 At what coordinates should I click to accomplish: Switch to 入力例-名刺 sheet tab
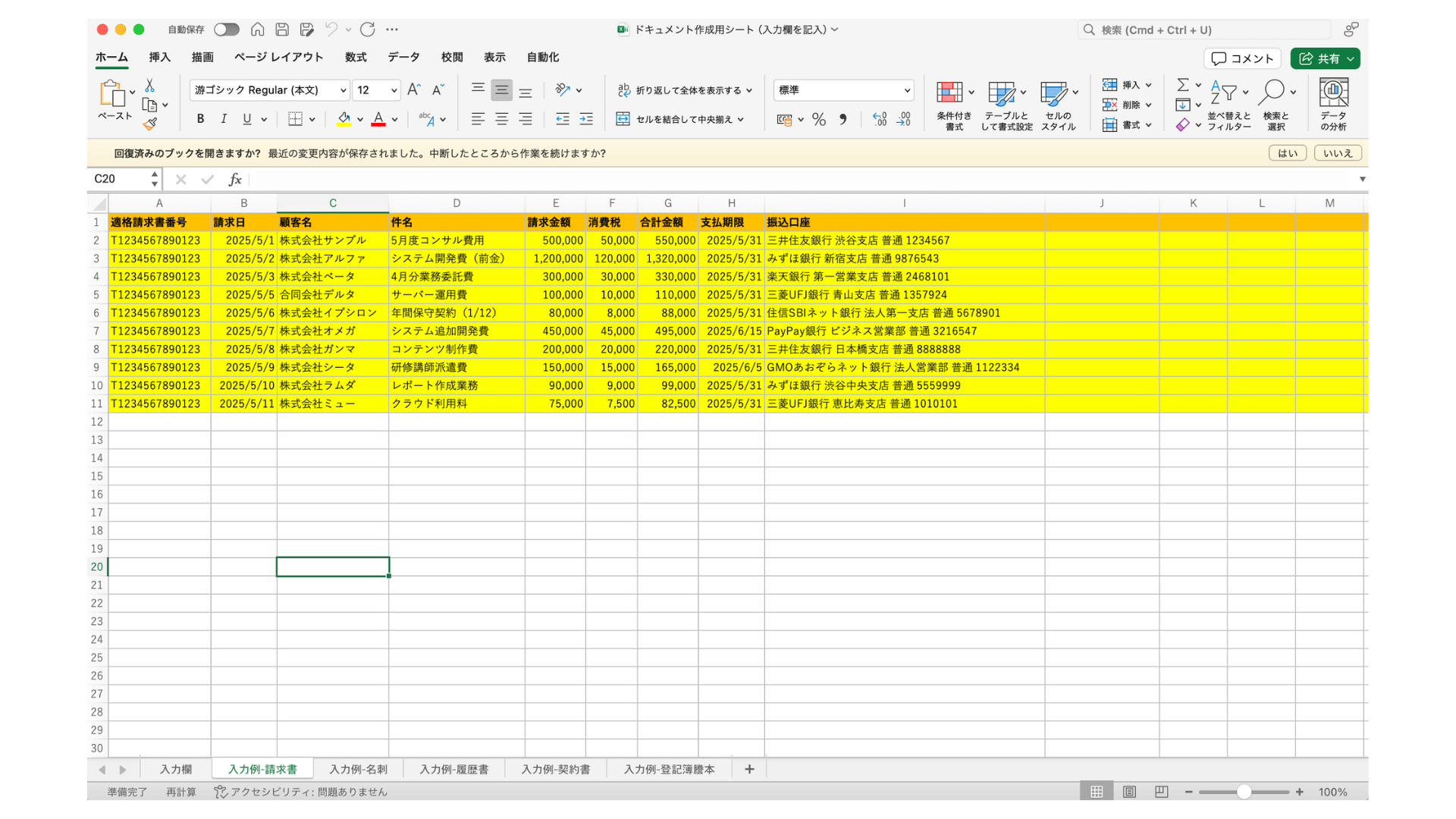[x=358, y=769]
